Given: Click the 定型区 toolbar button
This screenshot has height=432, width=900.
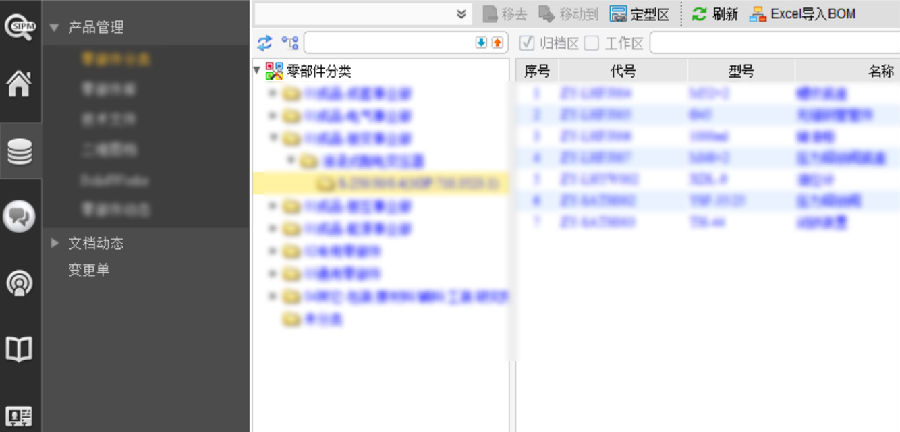Looking at the screenshot, I should click(639, 14).
